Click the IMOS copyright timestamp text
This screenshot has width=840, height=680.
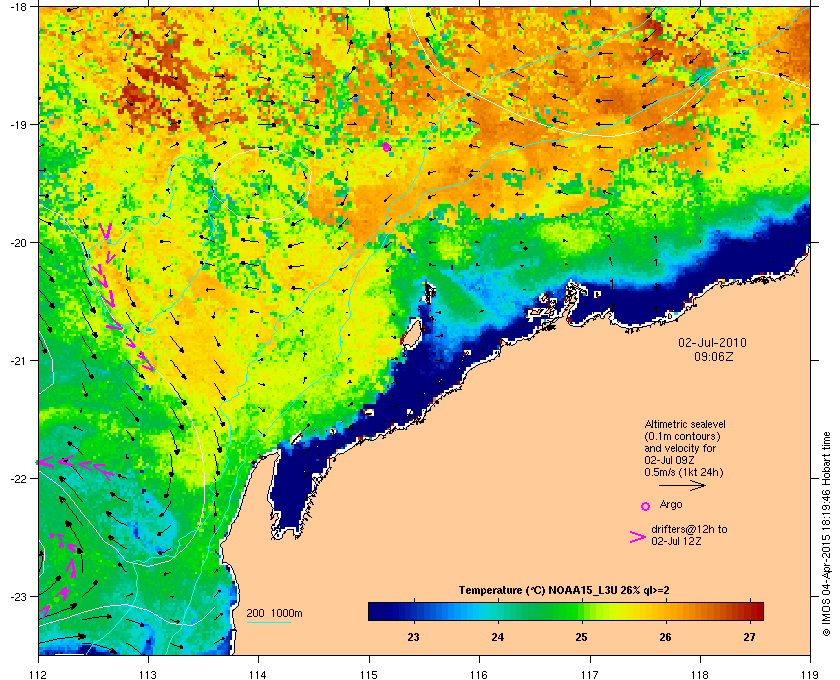[x=826, y=535]
